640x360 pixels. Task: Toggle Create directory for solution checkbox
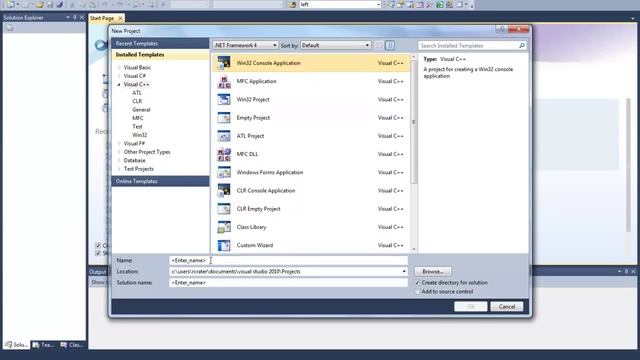pyautogui.click(x=418, y=282)
